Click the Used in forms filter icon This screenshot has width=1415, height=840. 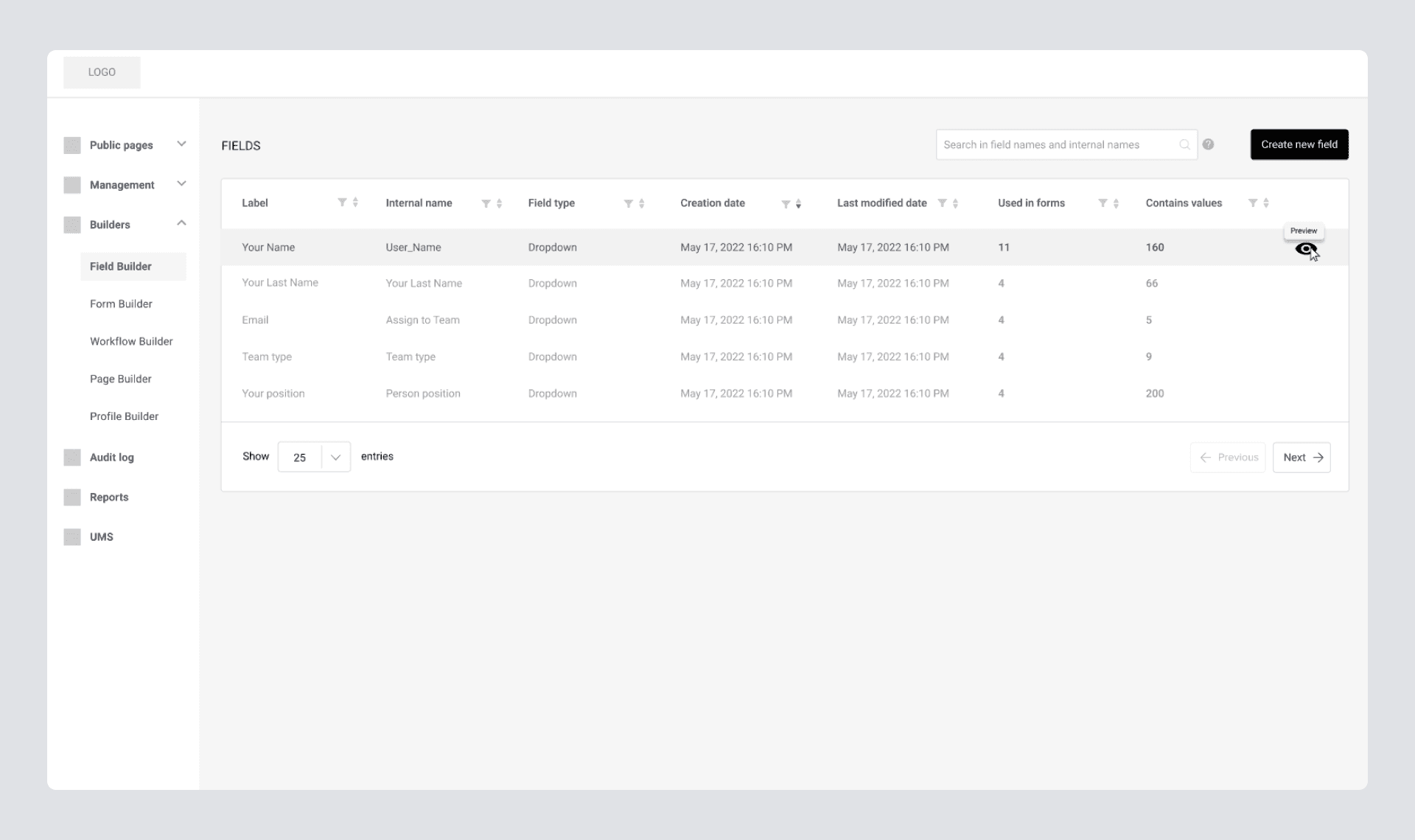[x=1103, y=203]
